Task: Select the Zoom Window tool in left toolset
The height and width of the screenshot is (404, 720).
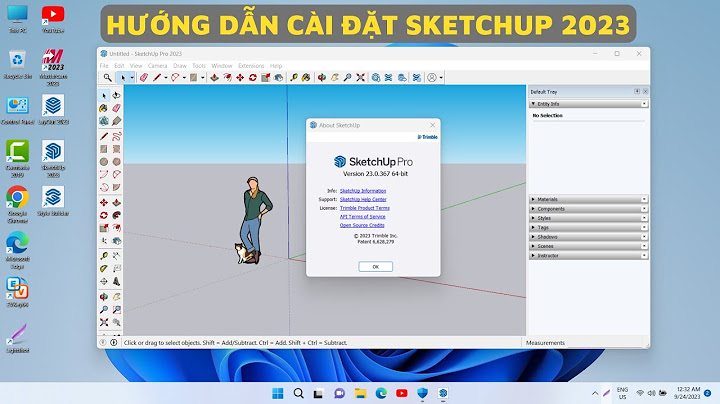Action: point(117,310)
